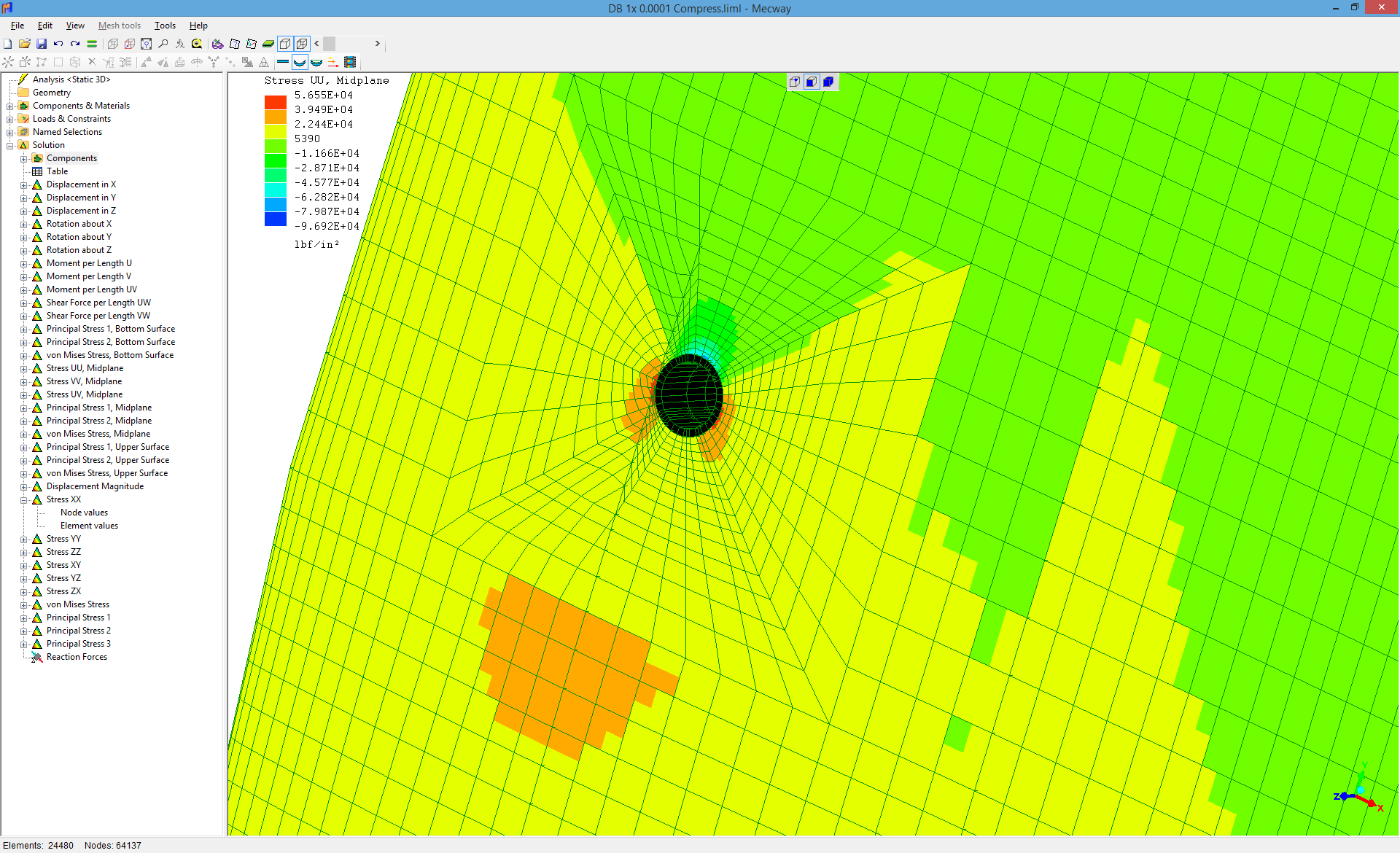Click the toolbar scroll left arrow

pyautogui.click(x=316, y=44)
